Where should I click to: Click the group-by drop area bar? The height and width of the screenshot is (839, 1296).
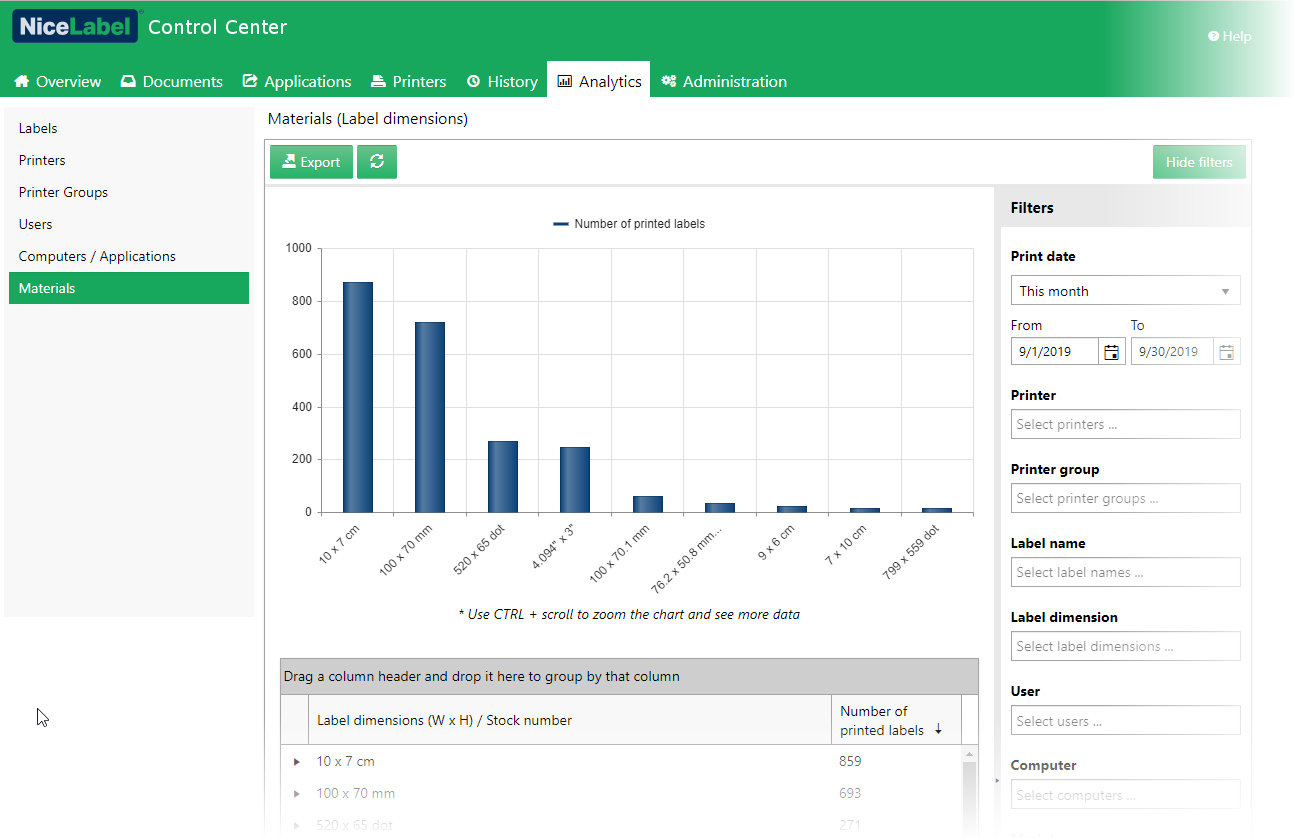[x=629, y=677]
